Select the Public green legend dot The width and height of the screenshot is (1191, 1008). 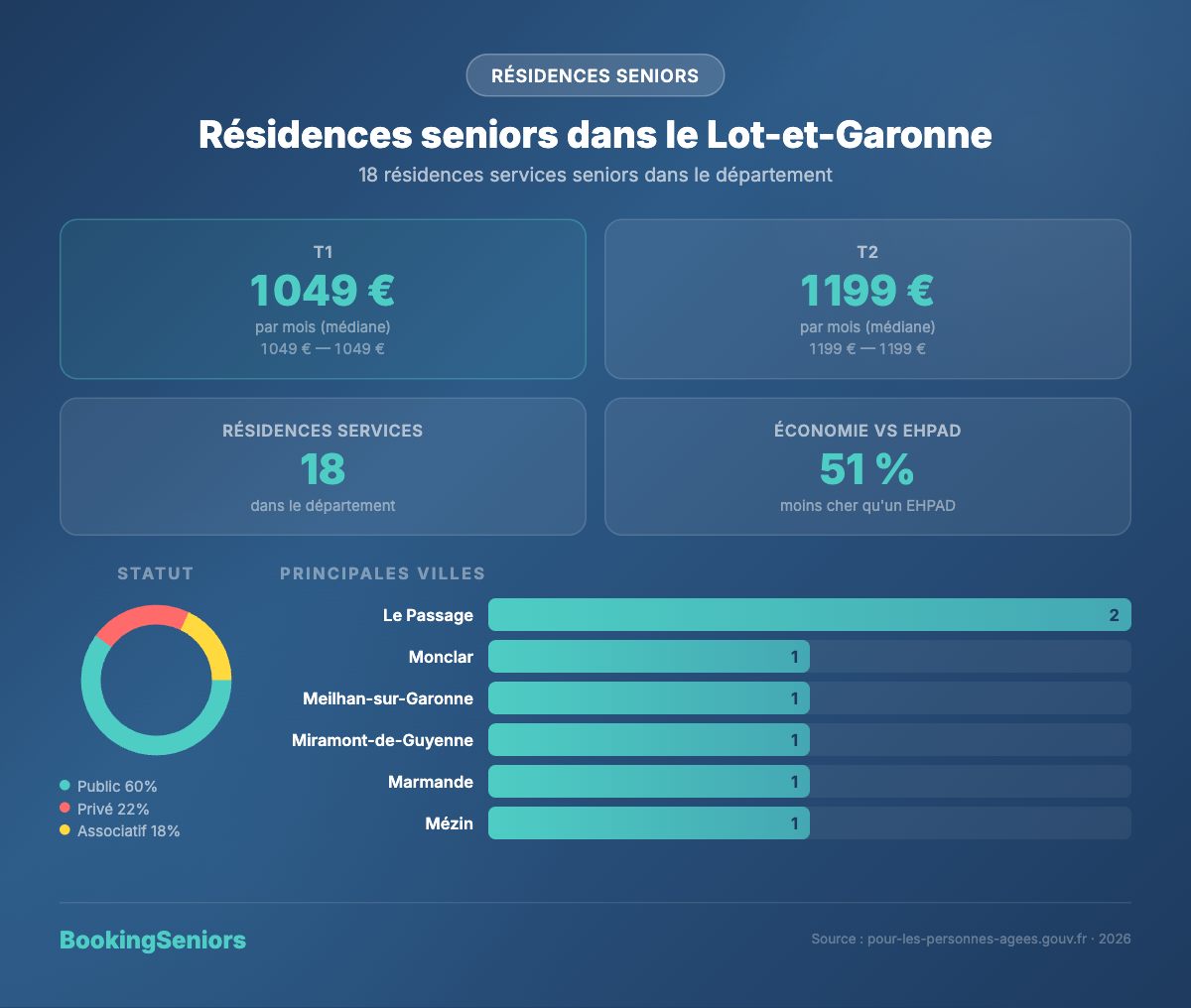[66, 786]
